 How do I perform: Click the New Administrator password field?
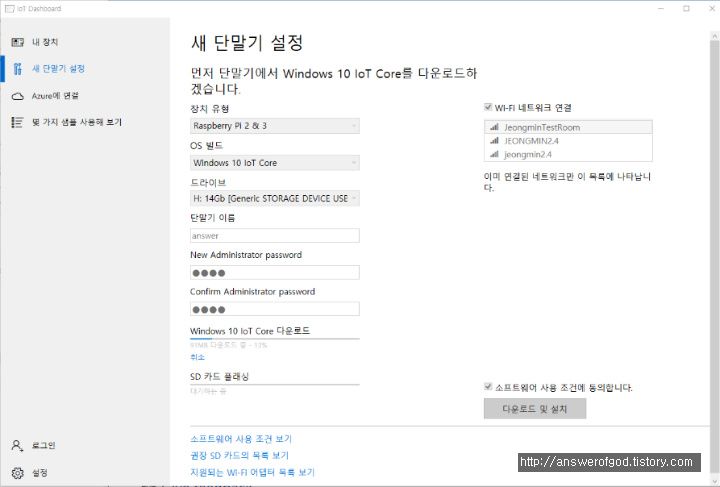pos(275,273)
